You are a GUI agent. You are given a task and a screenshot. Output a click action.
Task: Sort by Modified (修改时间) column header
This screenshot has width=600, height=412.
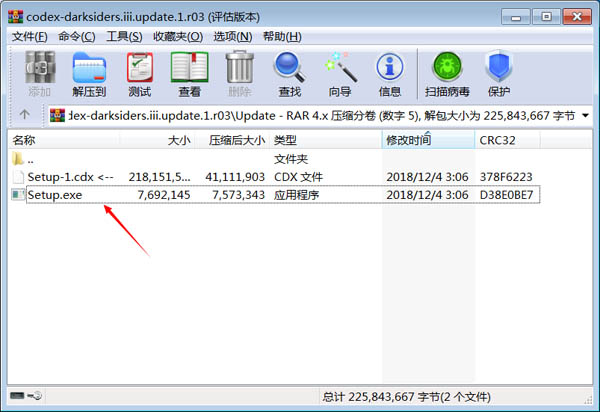[x=428, y=140]
